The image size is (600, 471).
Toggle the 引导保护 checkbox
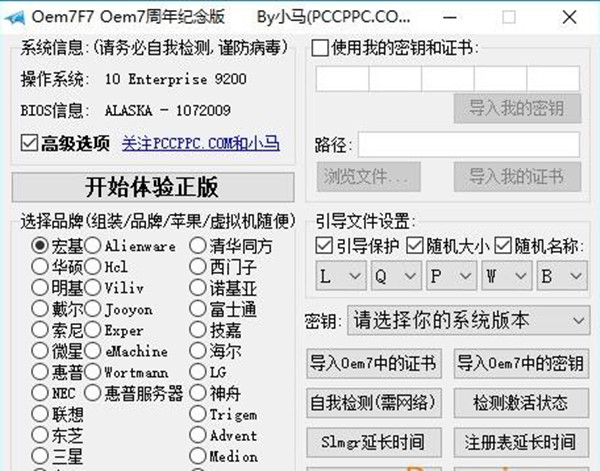pyautogui.click(x=324, y=246)
